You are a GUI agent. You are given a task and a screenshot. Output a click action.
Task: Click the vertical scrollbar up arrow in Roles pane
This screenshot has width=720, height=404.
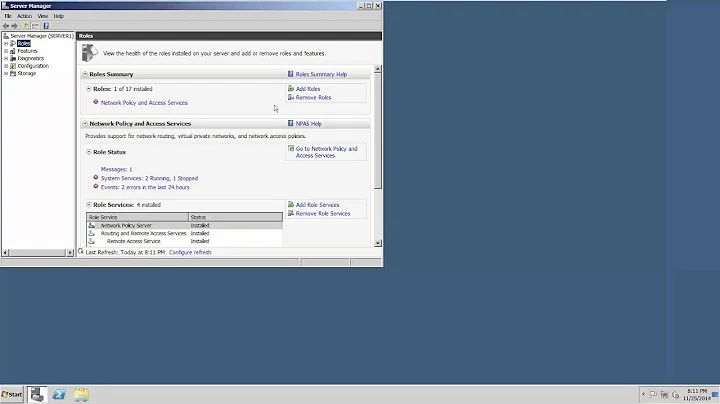(377, 69)
